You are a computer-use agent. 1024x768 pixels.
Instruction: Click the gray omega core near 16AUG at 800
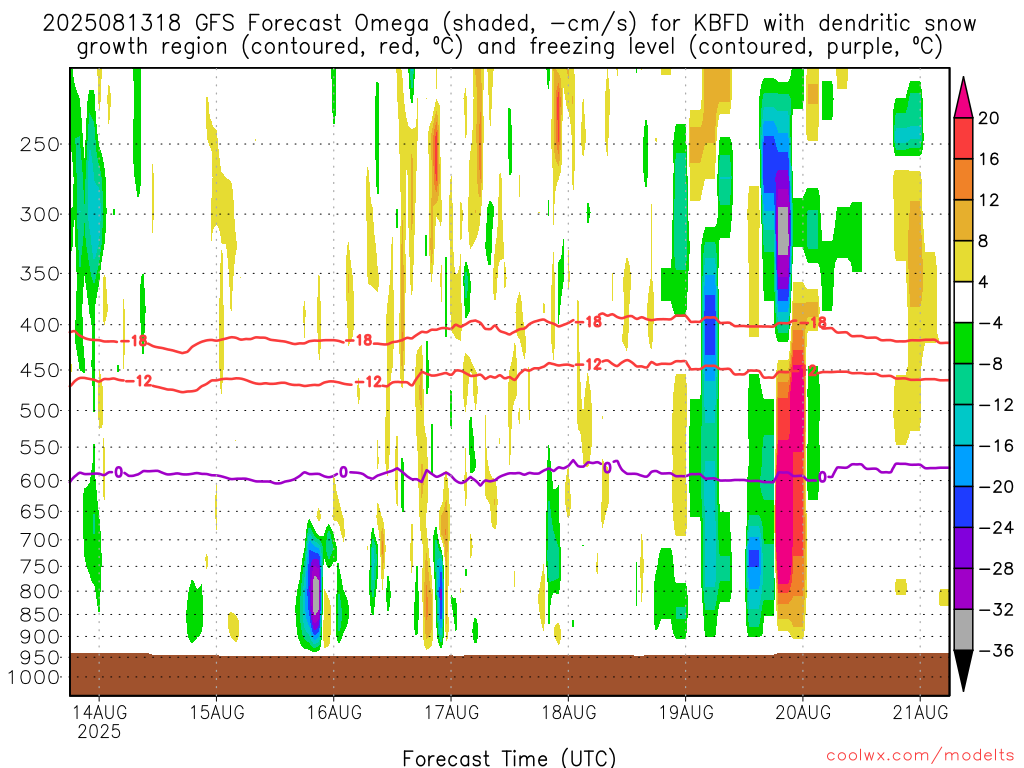[x=315, y=596]
